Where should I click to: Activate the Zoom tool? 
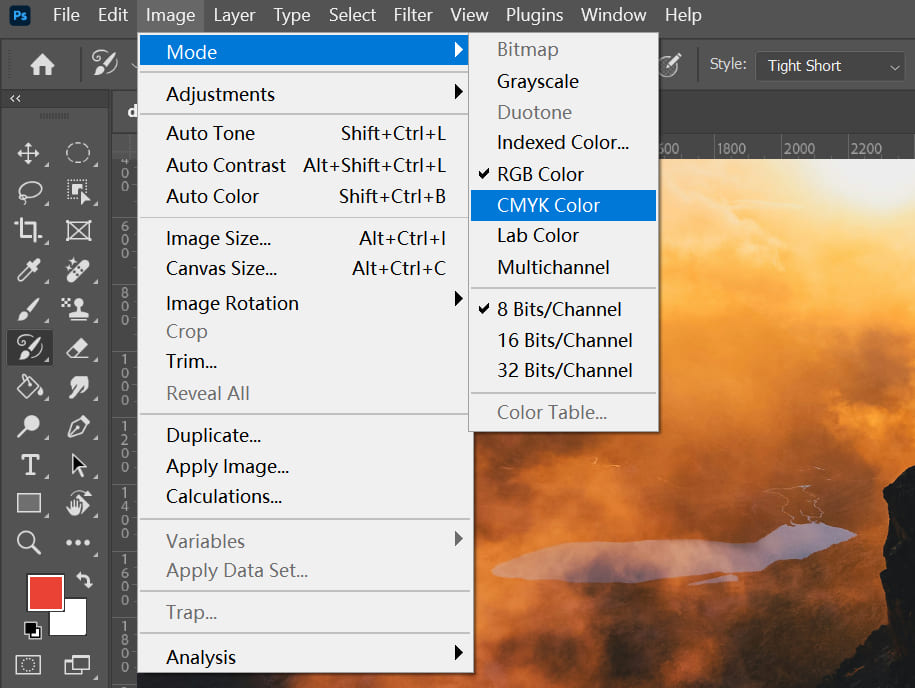point(29,543)
